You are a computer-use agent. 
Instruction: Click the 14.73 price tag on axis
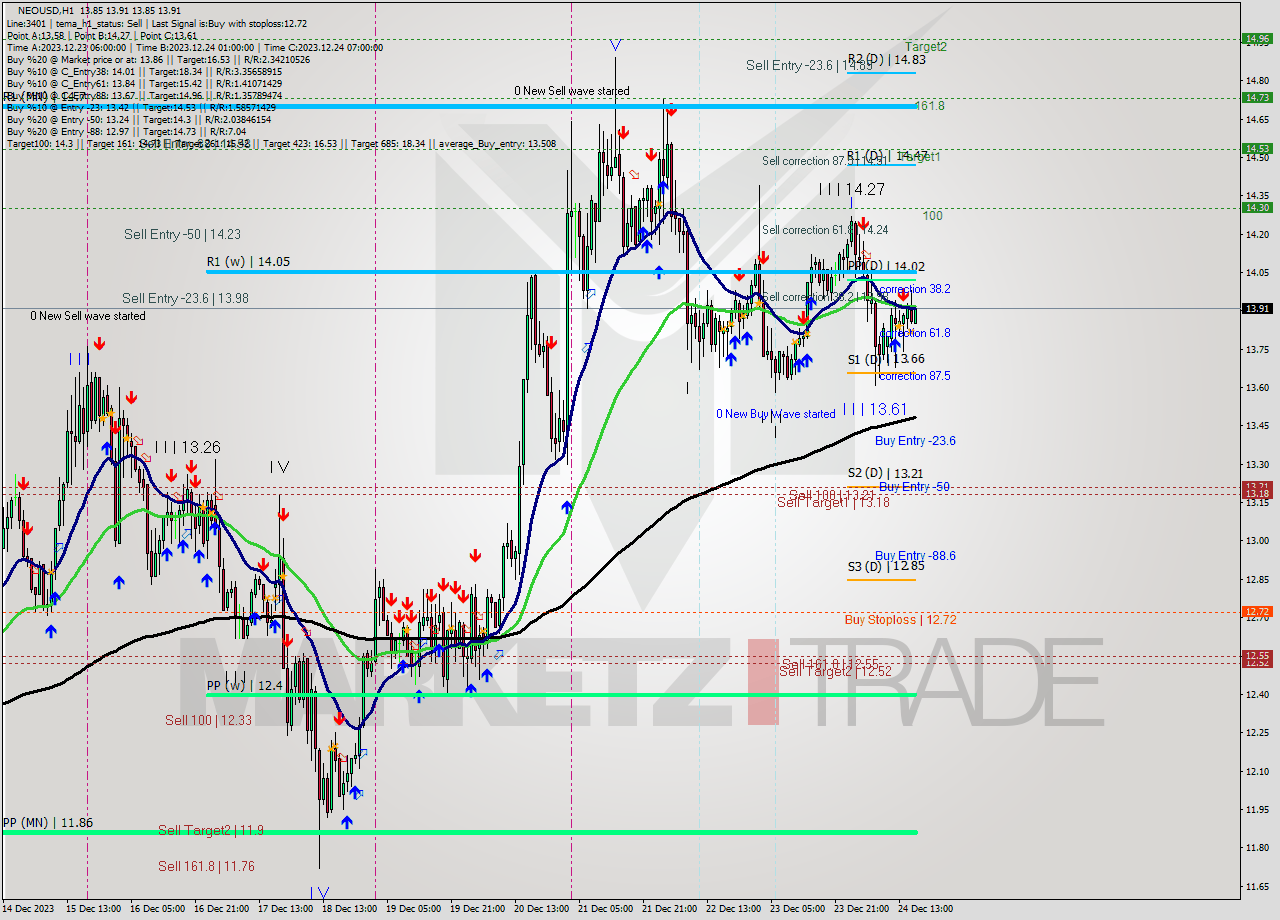tap(1257, 97)
